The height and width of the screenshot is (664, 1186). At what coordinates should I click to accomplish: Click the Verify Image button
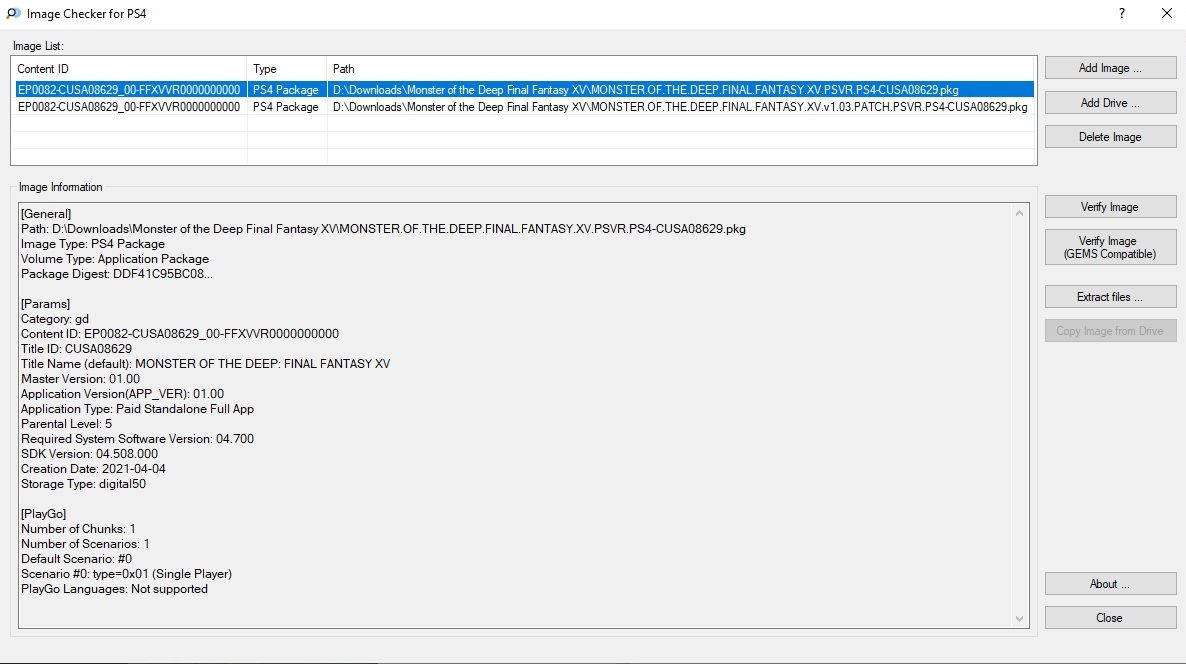point(1110,206)
